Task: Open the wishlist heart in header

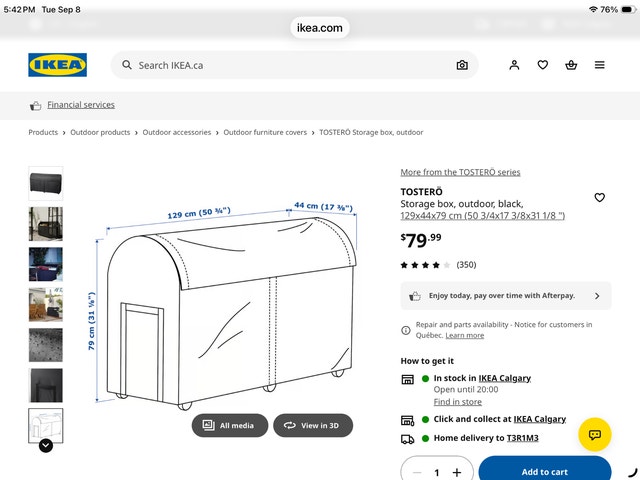Action: 542,65
